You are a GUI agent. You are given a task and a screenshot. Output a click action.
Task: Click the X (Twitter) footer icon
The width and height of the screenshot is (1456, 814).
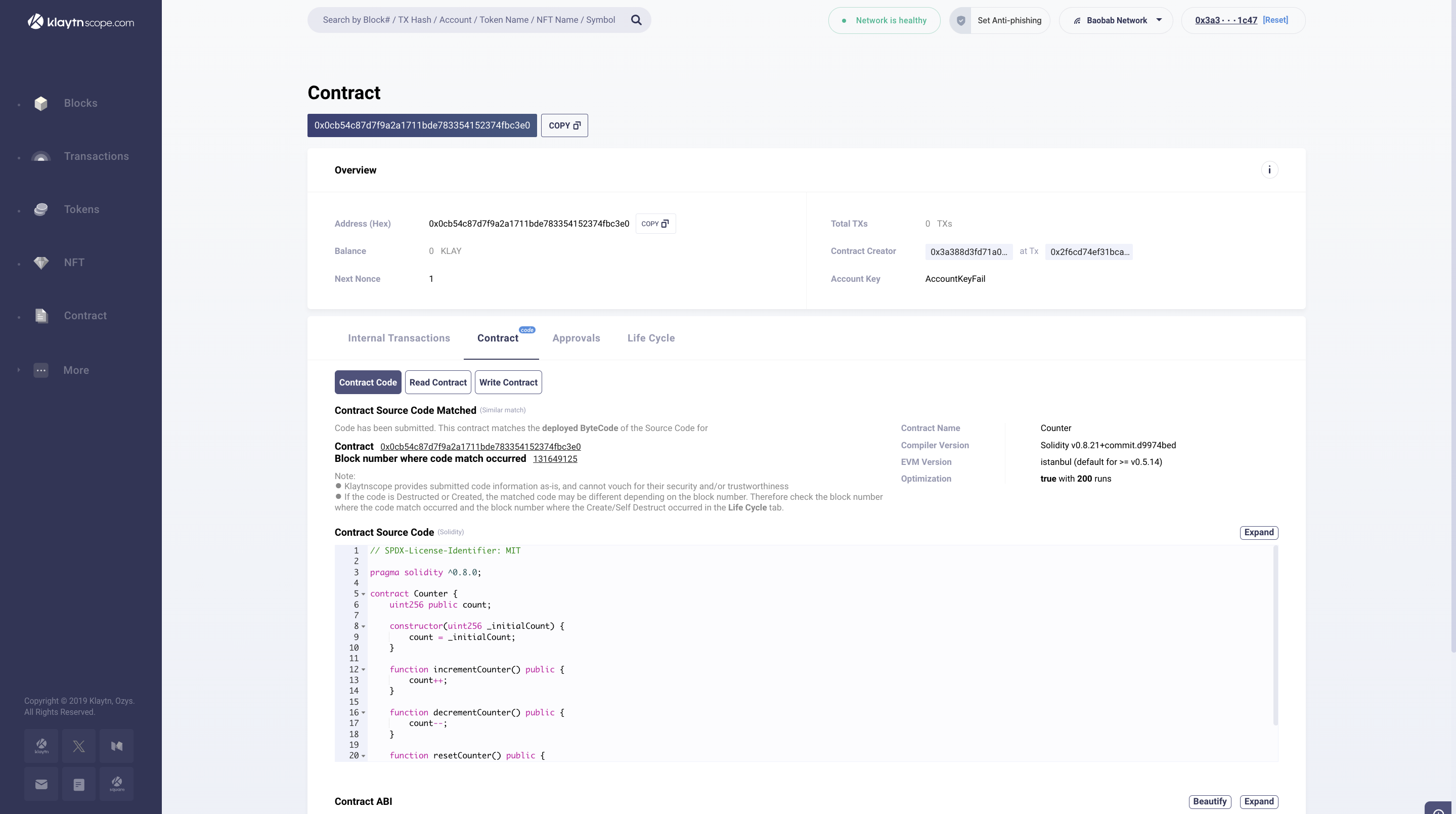click(x=78, y=746)
